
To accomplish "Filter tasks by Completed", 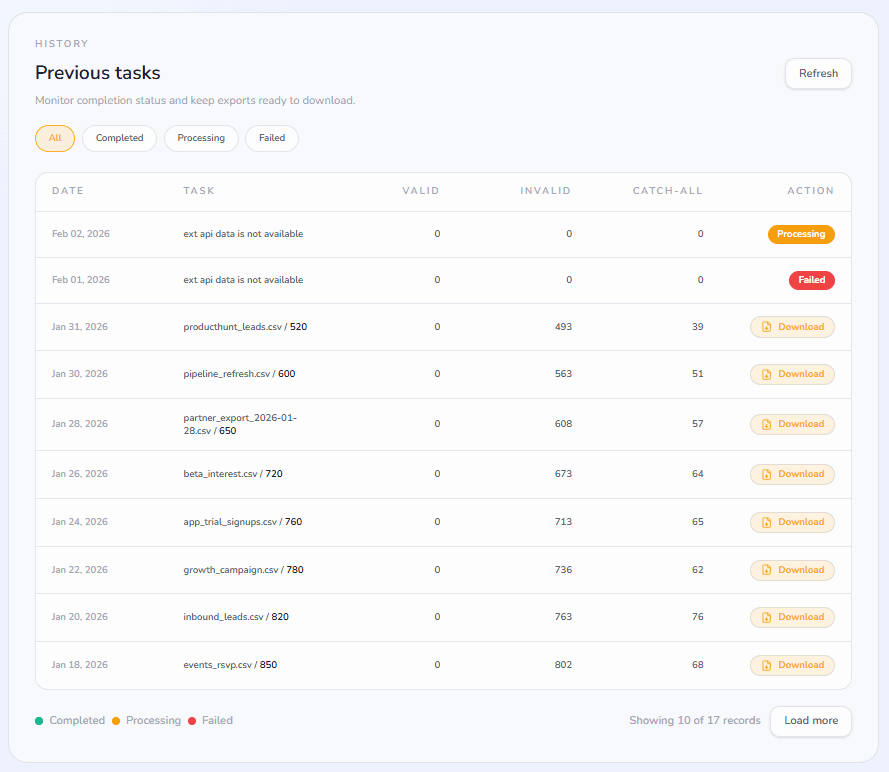I will pyautogui.click(x=119, y=138).
